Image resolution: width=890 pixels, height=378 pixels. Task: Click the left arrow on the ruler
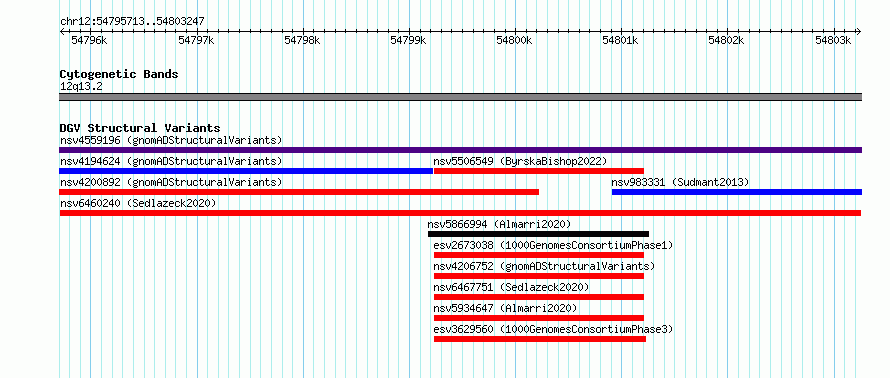(x=62, y=31)
